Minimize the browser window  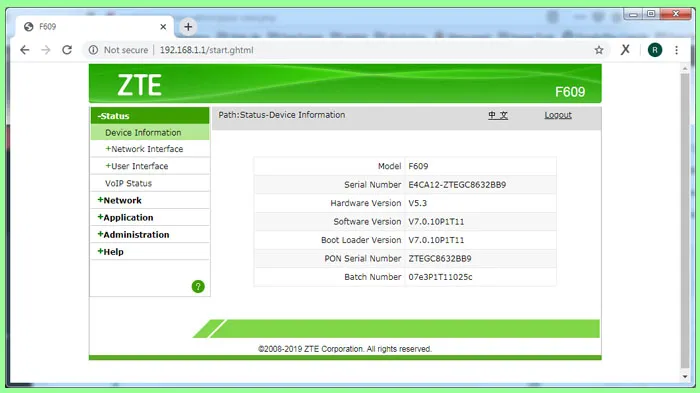pyautogui.click(x=633, y=14)
